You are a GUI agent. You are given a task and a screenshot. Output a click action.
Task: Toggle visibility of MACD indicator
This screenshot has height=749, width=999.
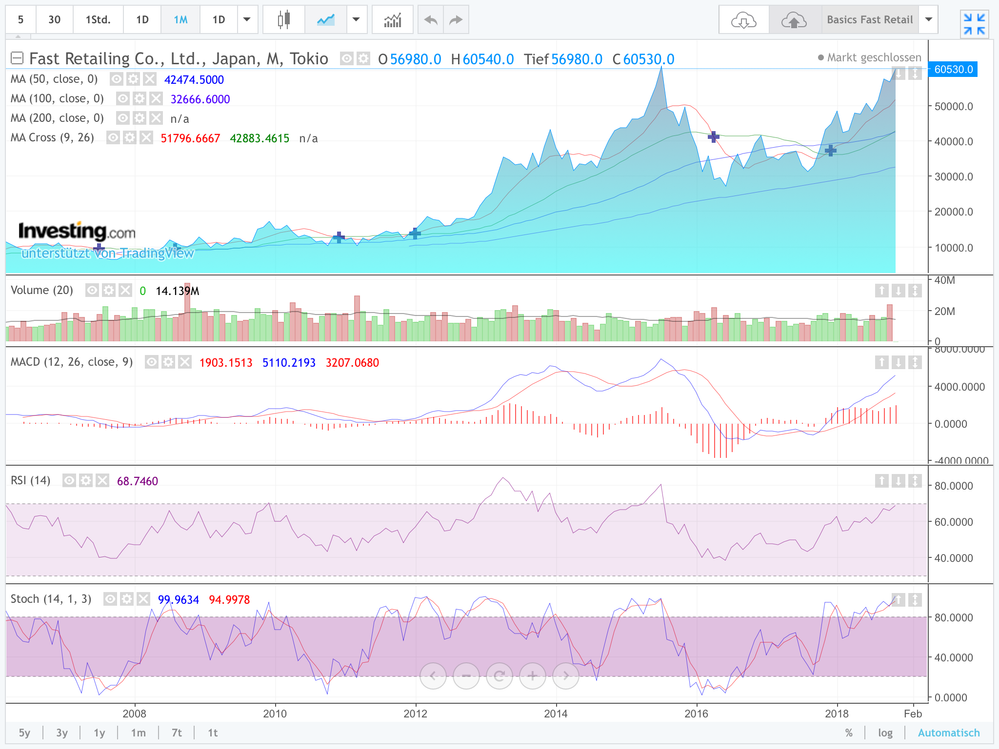tap(150, 362)
